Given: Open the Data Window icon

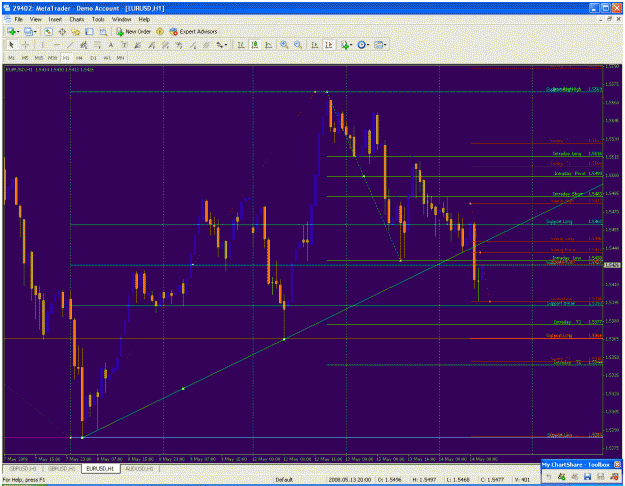Looking at the screenshot, I should coord(62,32).
